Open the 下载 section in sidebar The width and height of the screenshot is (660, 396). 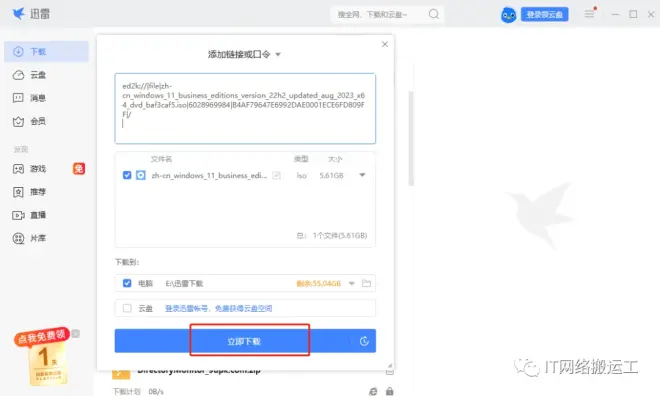(46, 52)
